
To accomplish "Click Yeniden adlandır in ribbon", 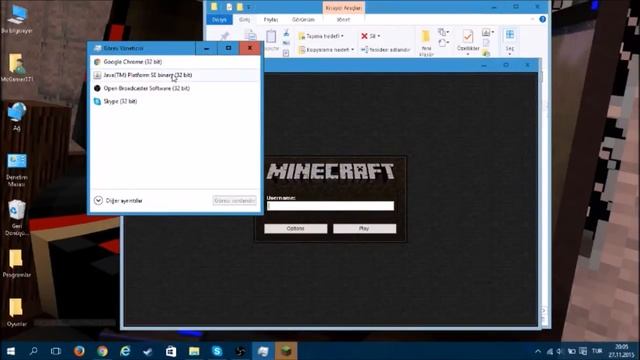I will pos(385,50).
